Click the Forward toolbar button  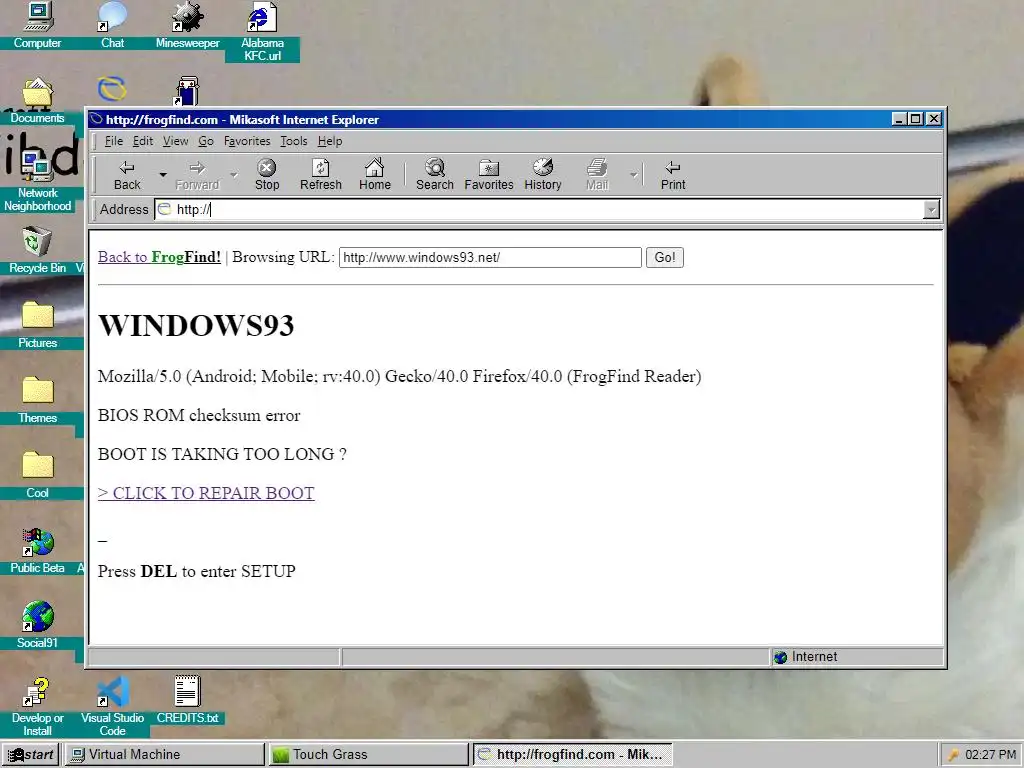click(197, 175)
